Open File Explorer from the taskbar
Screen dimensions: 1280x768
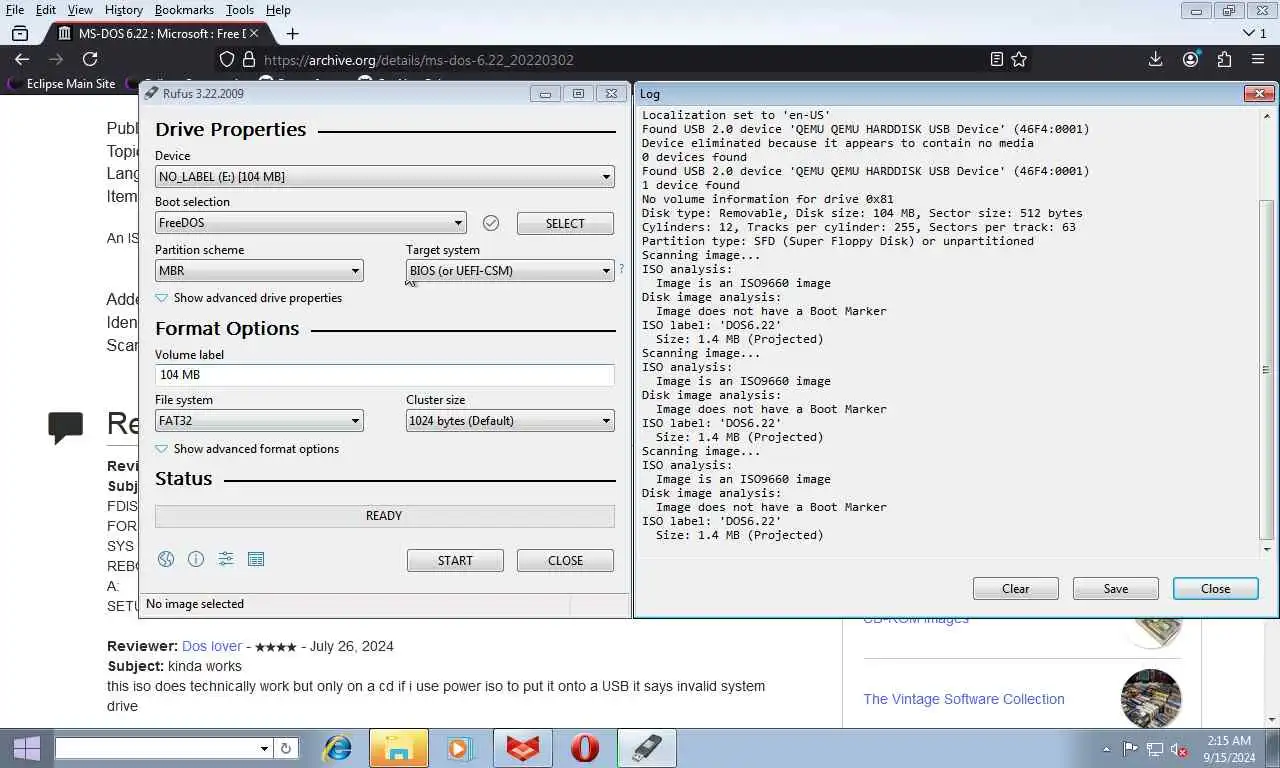click(x=398, y=748)
